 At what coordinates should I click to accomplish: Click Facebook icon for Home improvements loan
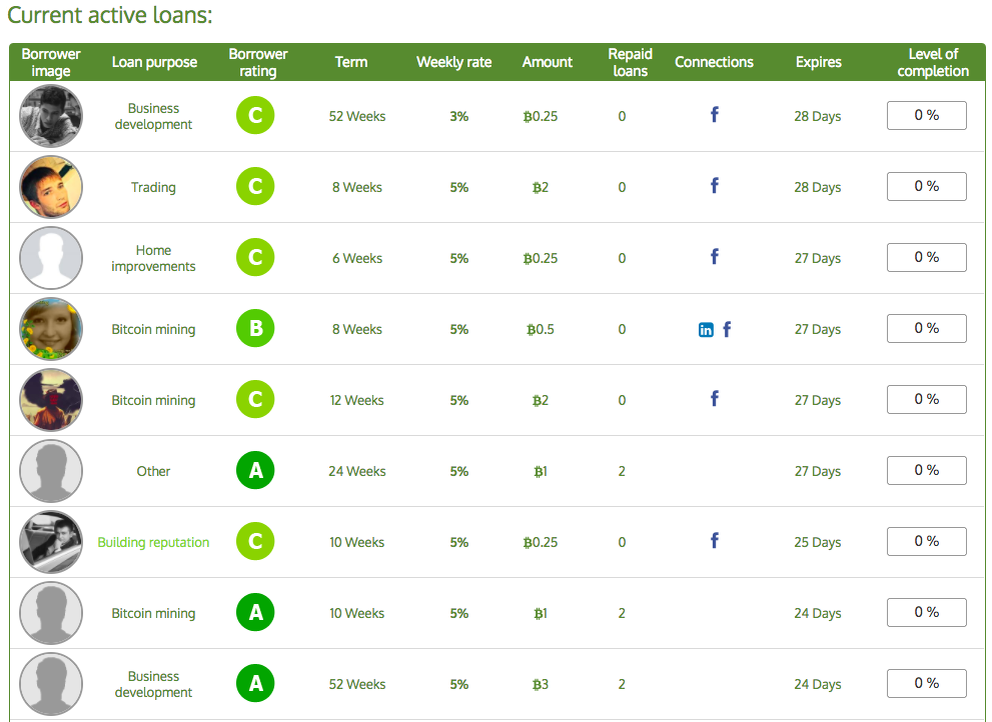pyautogui.click(x=714, y=257)
